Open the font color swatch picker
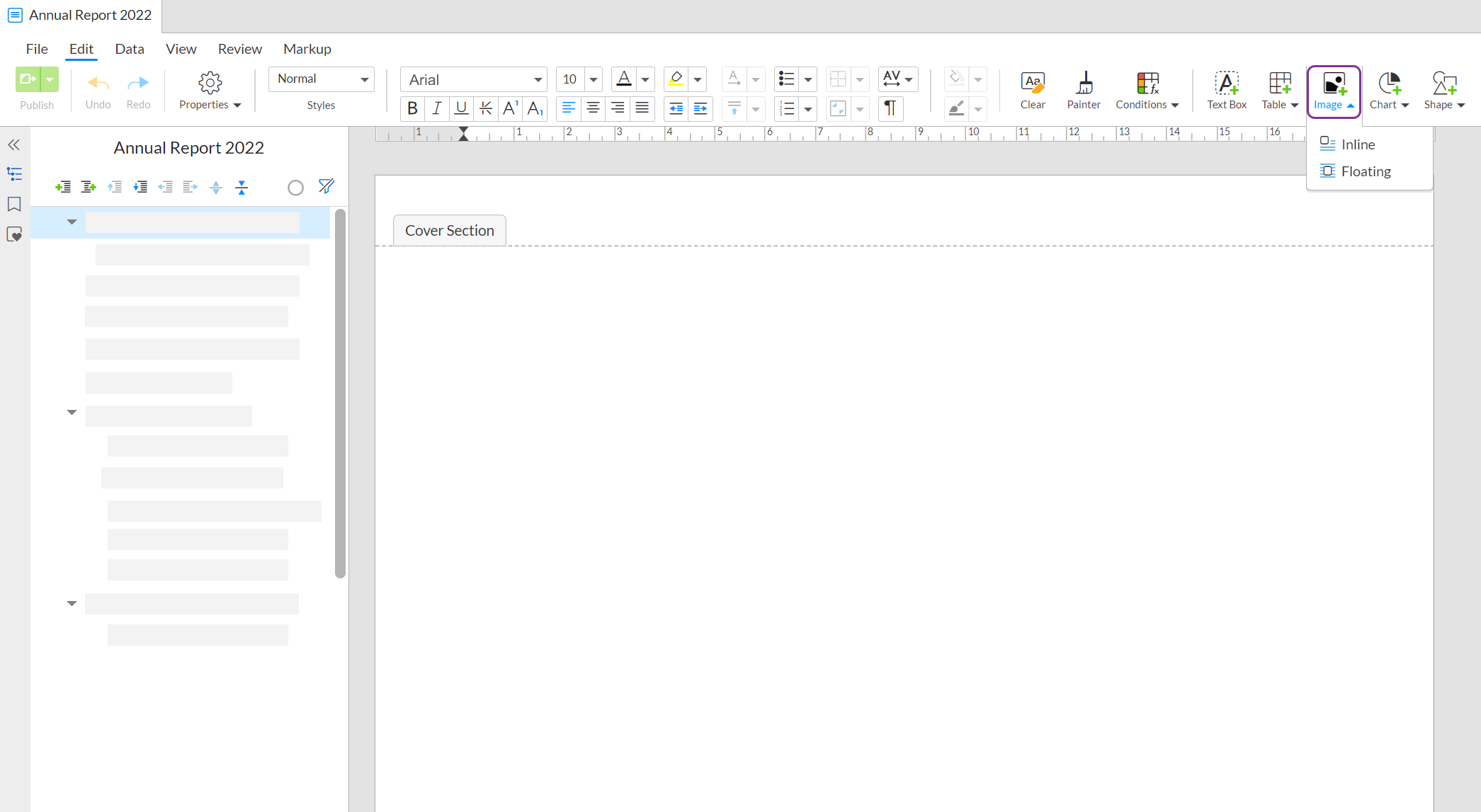This screenshot has width=1481, height=812. pos(645,79)
